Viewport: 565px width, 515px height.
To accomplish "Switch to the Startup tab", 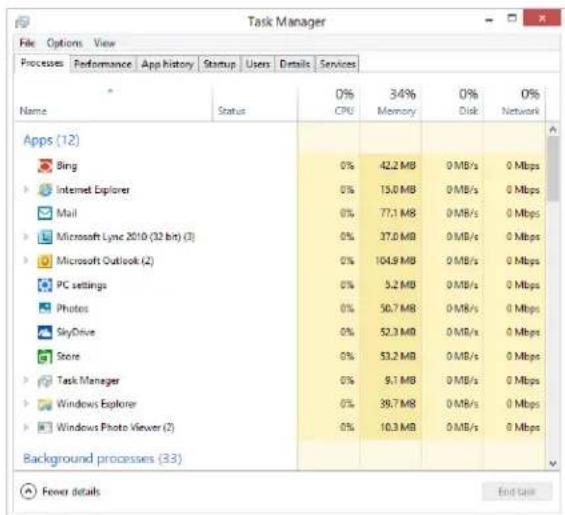I will tap(219, 64).
